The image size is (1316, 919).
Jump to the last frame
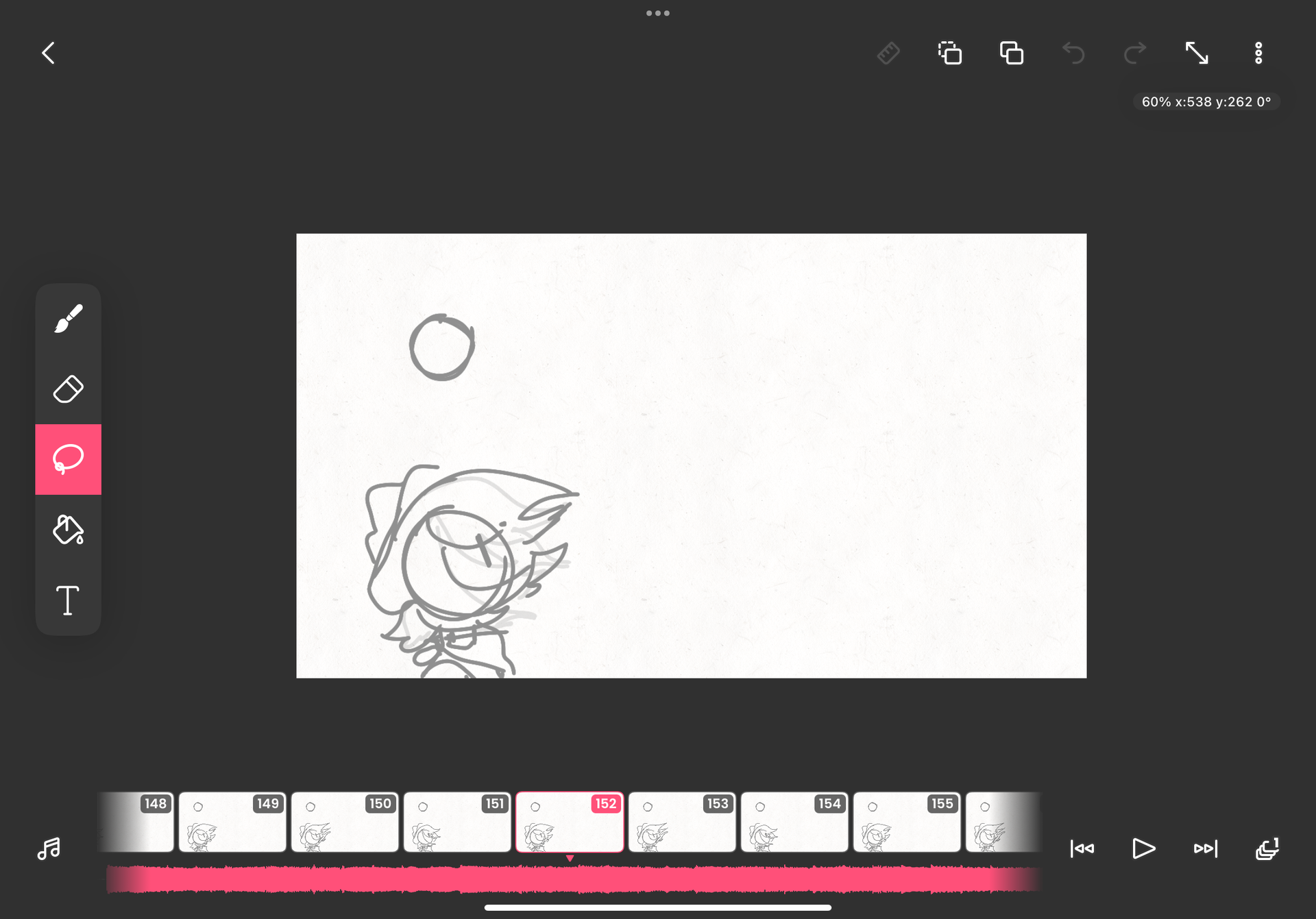1206,848
